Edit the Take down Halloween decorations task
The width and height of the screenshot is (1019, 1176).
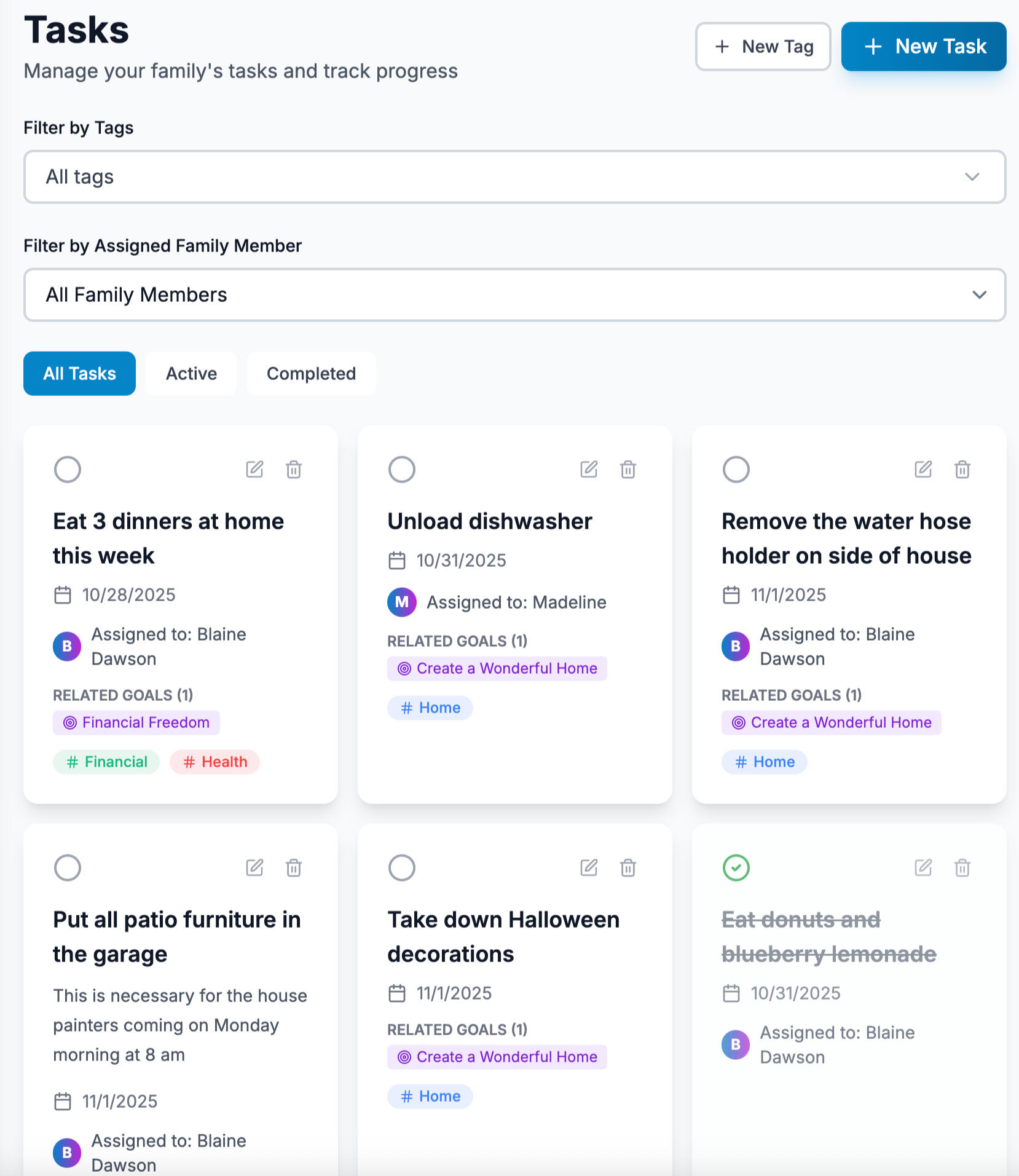589,868
